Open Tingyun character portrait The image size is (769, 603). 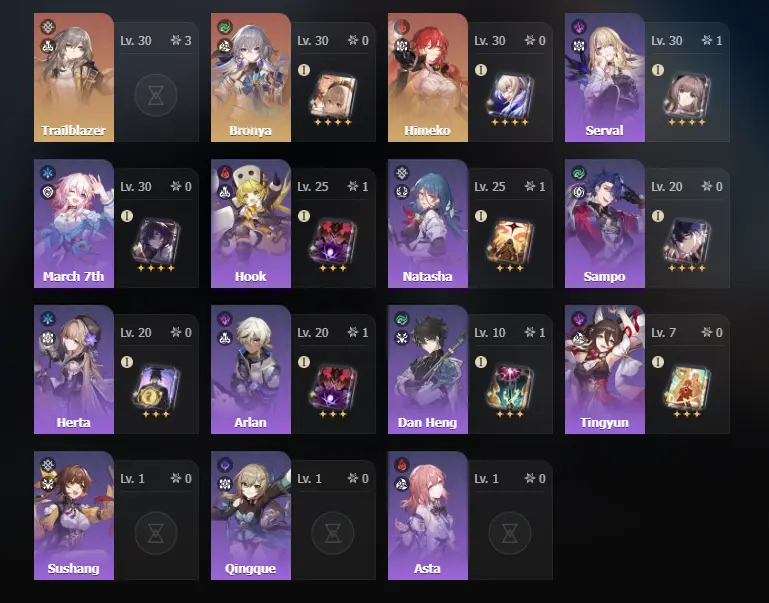(x=605, y=370)
